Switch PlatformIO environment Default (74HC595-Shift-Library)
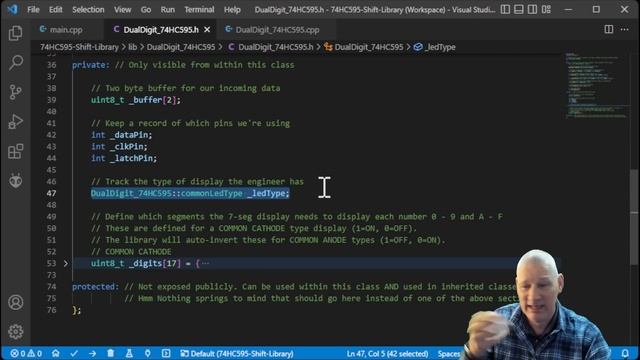Image resolution: width=640 pixels, height=360 pixels. 237,353
